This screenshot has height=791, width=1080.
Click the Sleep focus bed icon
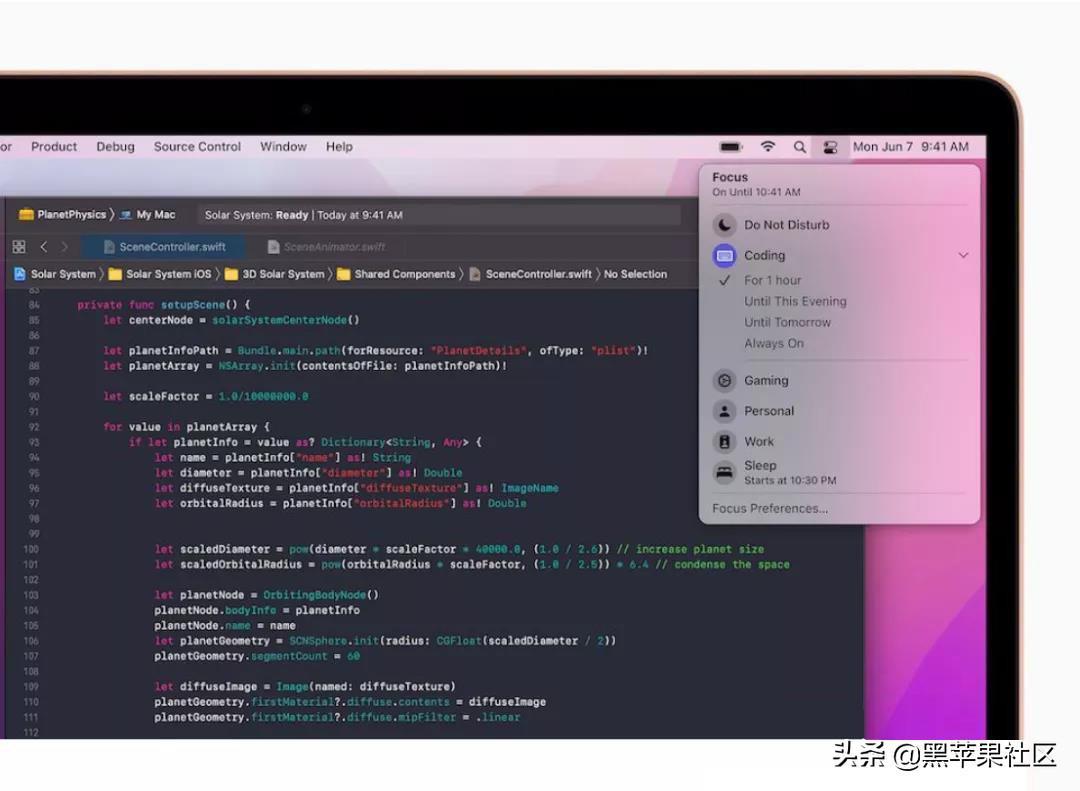(x=724, y=473)
